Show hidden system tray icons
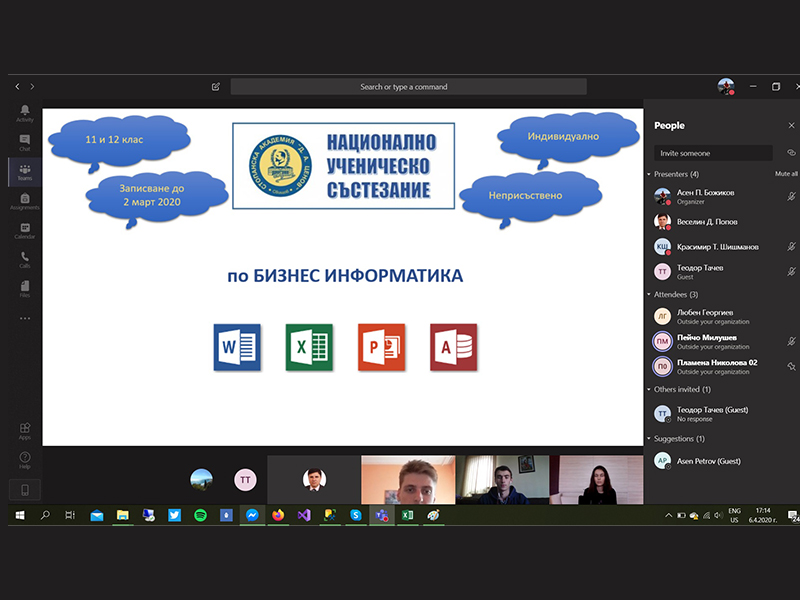The height and width of the screenshot is (600, 800). point(668,515)
